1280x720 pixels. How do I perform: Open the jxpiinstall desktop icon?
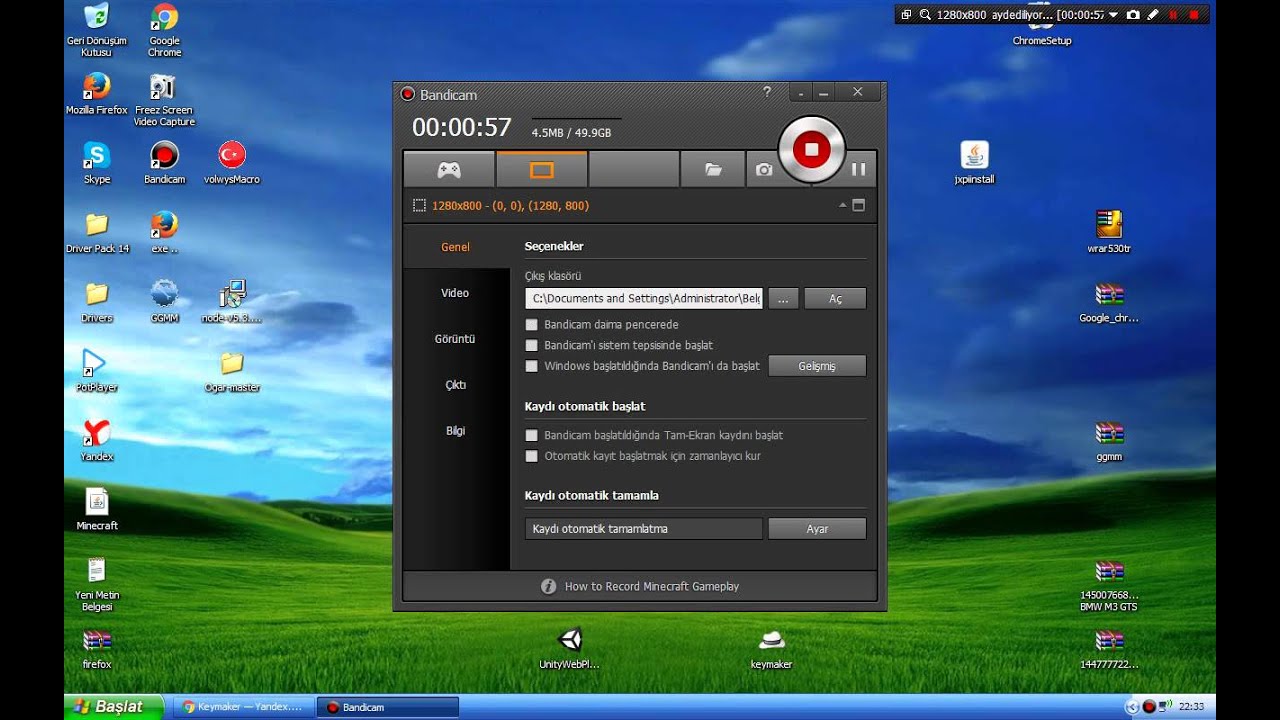click(x=975, y=163)
